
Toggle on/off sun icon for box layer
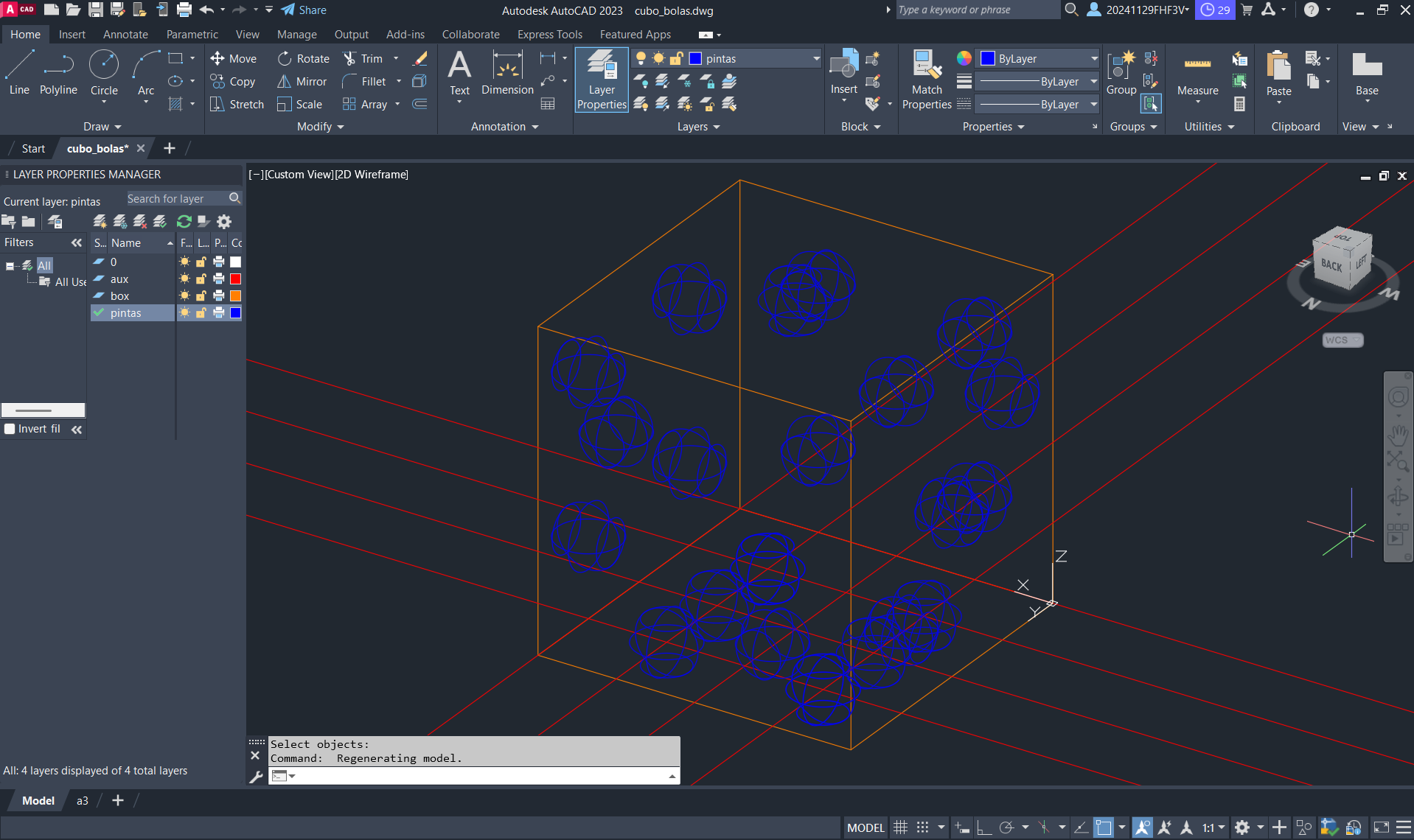(x=184, y=296)
